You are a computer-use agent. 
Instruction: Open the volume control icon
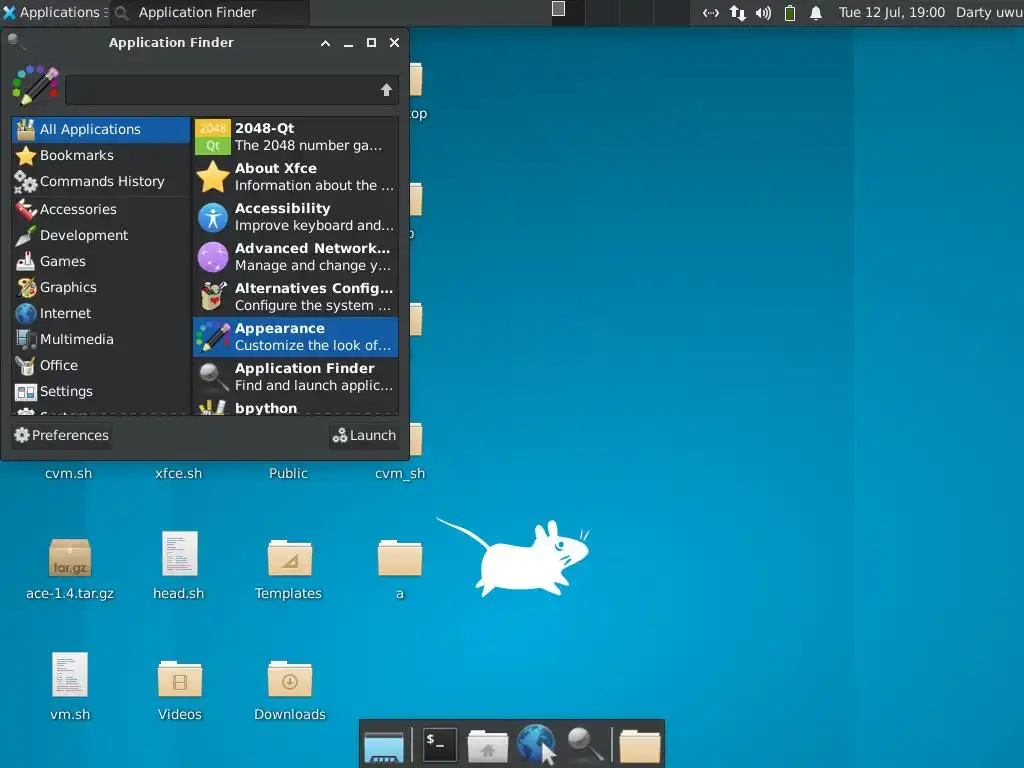[763, 13]
